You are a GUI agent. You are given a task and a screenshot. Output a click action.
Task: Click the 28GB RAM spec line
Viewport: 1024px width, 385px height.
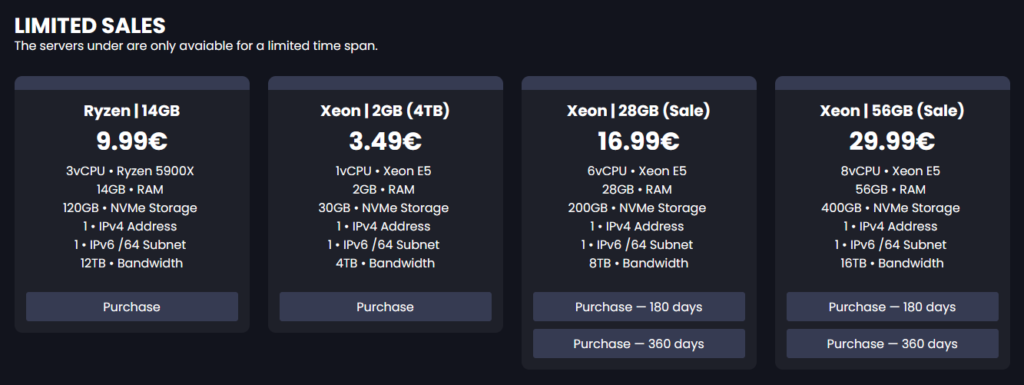(x=639, y=190)
